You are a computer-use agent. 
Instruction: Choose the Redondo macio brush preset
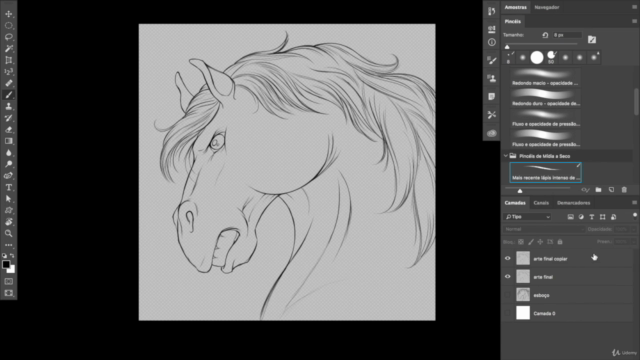(x=545, y=78)
